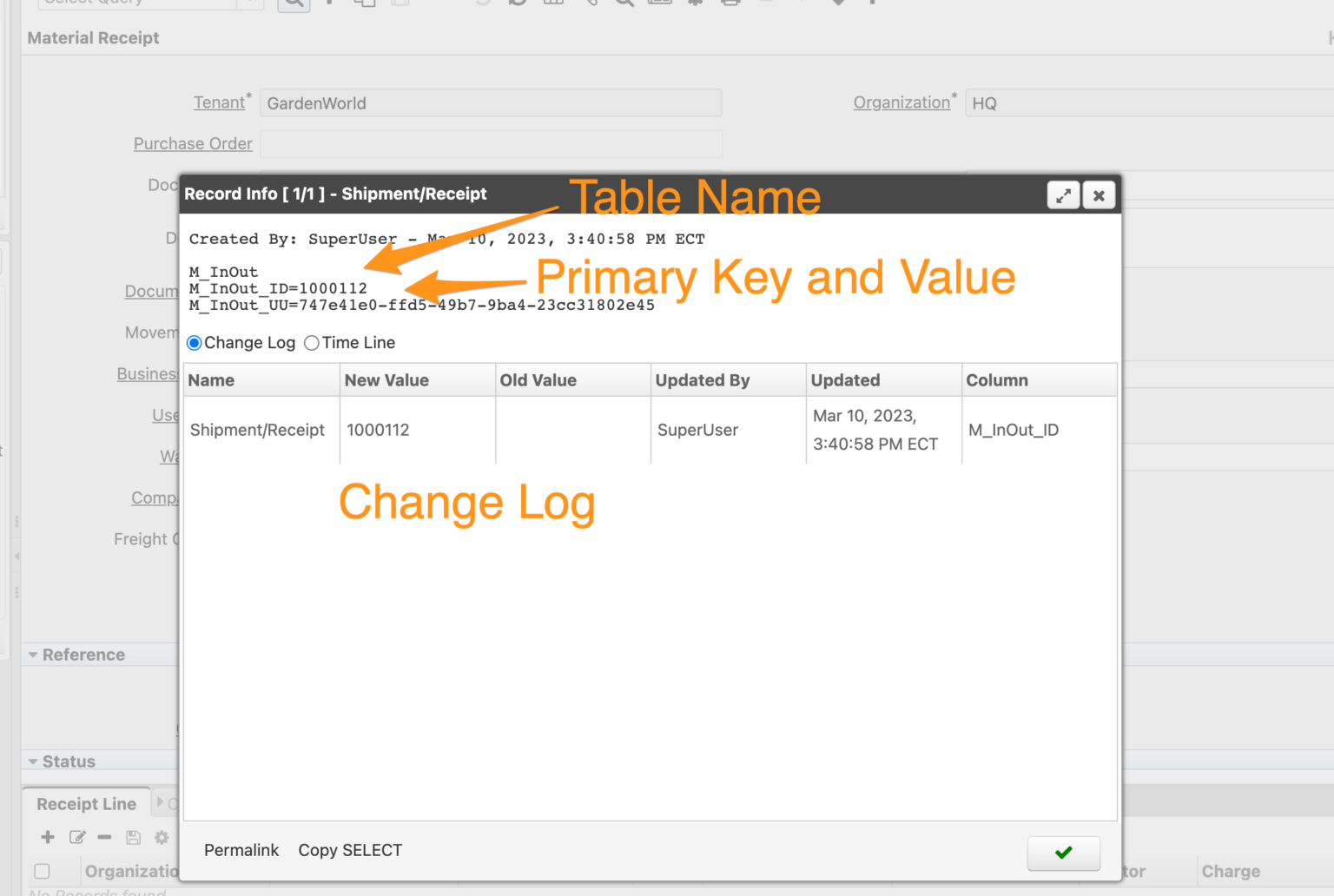Select the Find Record magnifier toolbar icon
1334x896 pixels.
[x=294, y=3]
